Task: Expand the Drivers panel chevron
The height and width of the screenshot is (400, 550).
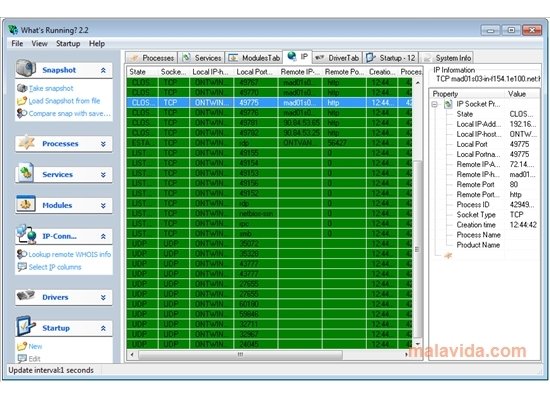Action: pyautogui.click(x=103, y=298)
